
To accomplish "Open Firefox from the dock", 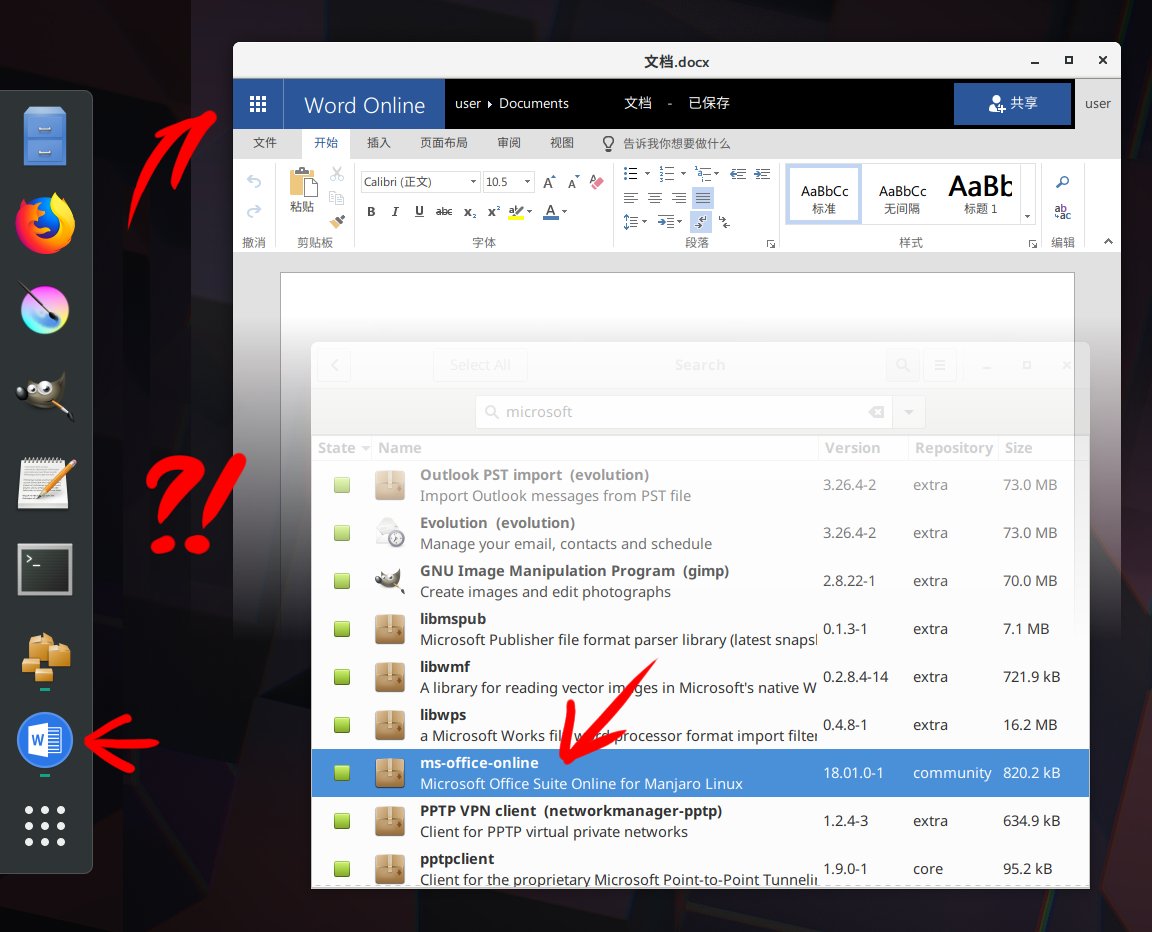I will [46, 223].
